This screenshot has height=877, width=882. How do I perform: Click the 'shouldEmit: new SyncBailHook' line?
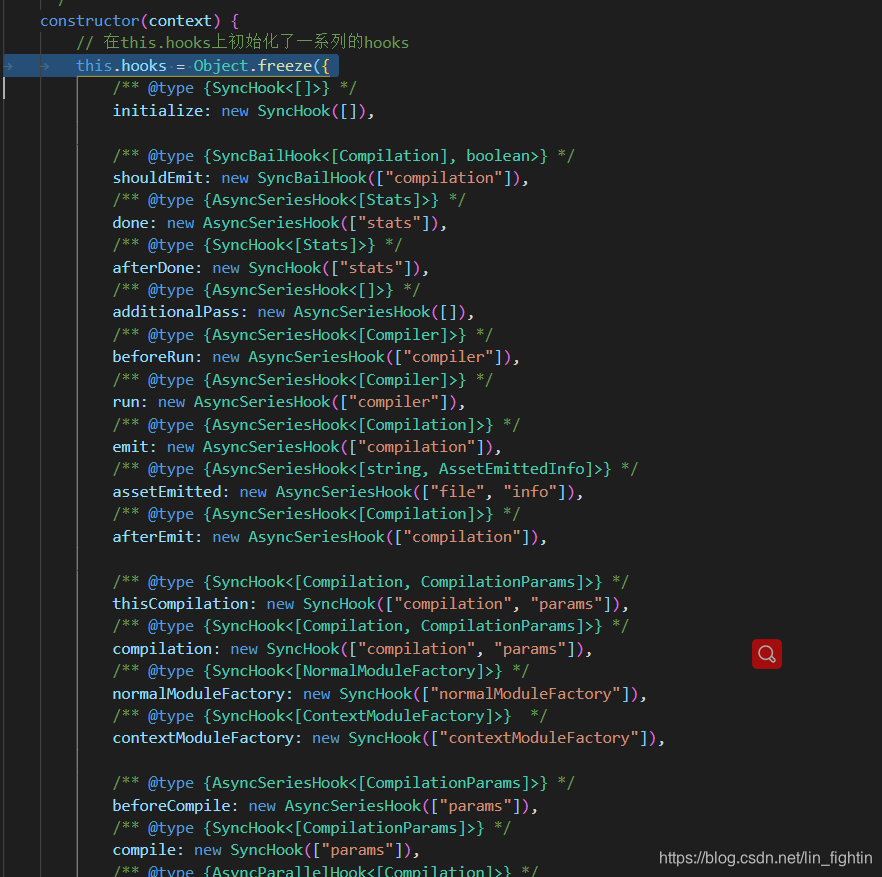(320, 178)
